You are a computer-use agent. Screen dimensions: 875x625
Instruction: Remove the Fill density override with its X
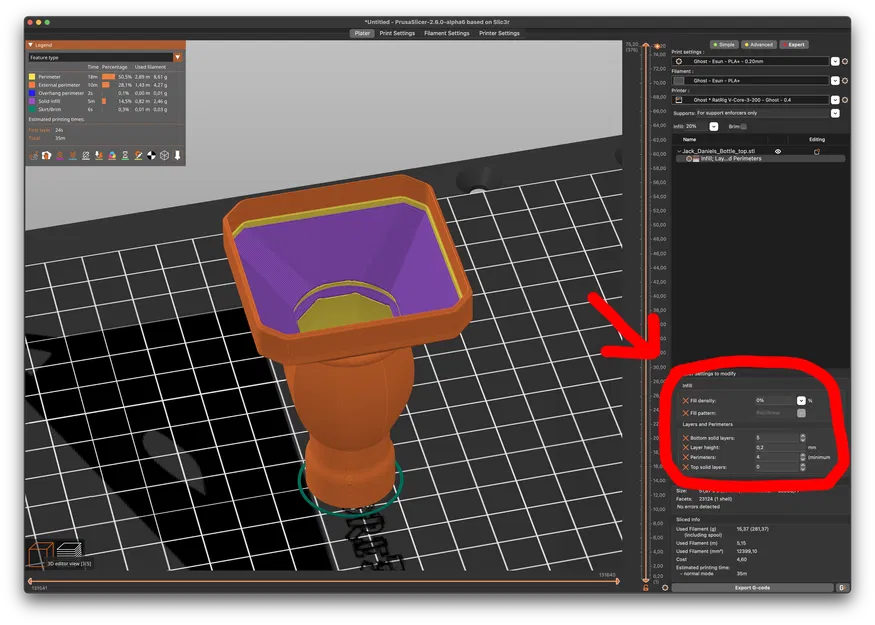coord(685,401)
